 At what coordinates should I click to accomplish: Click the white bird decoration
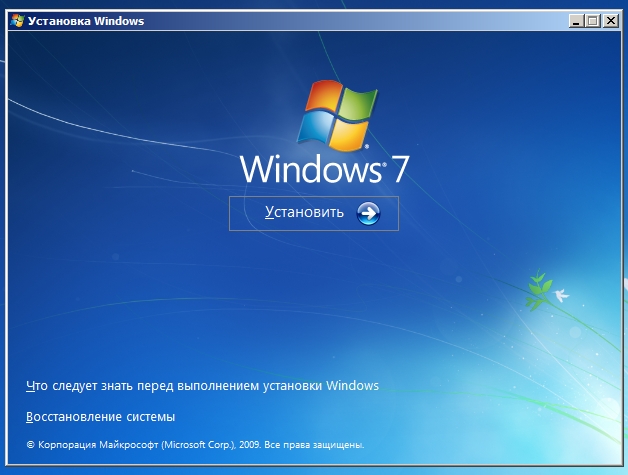pyautogui.click(x=561, y=296)
